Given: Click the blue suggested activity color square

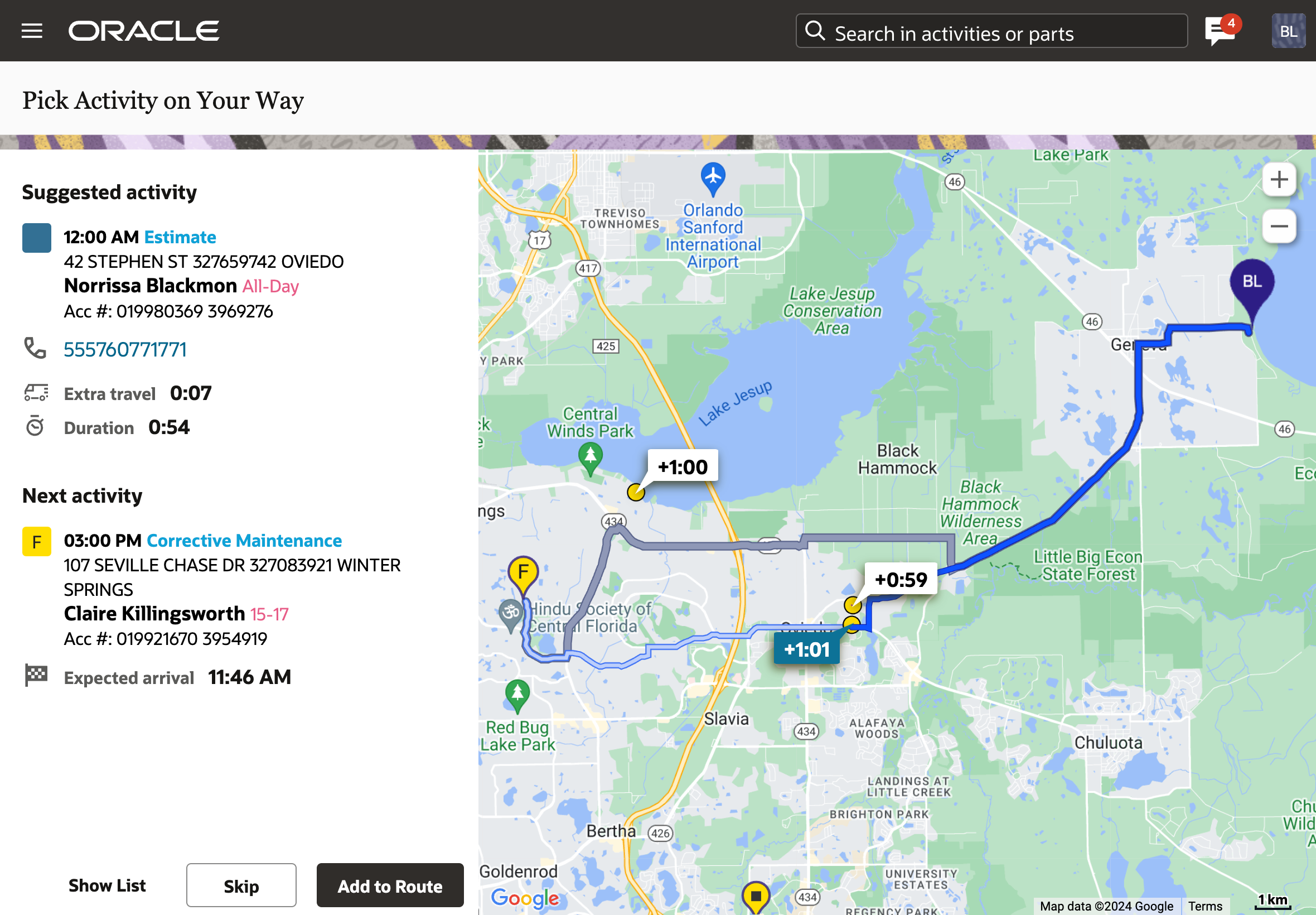Looking at the screenshot, I should pyautogui.click(x=37, y=238).
